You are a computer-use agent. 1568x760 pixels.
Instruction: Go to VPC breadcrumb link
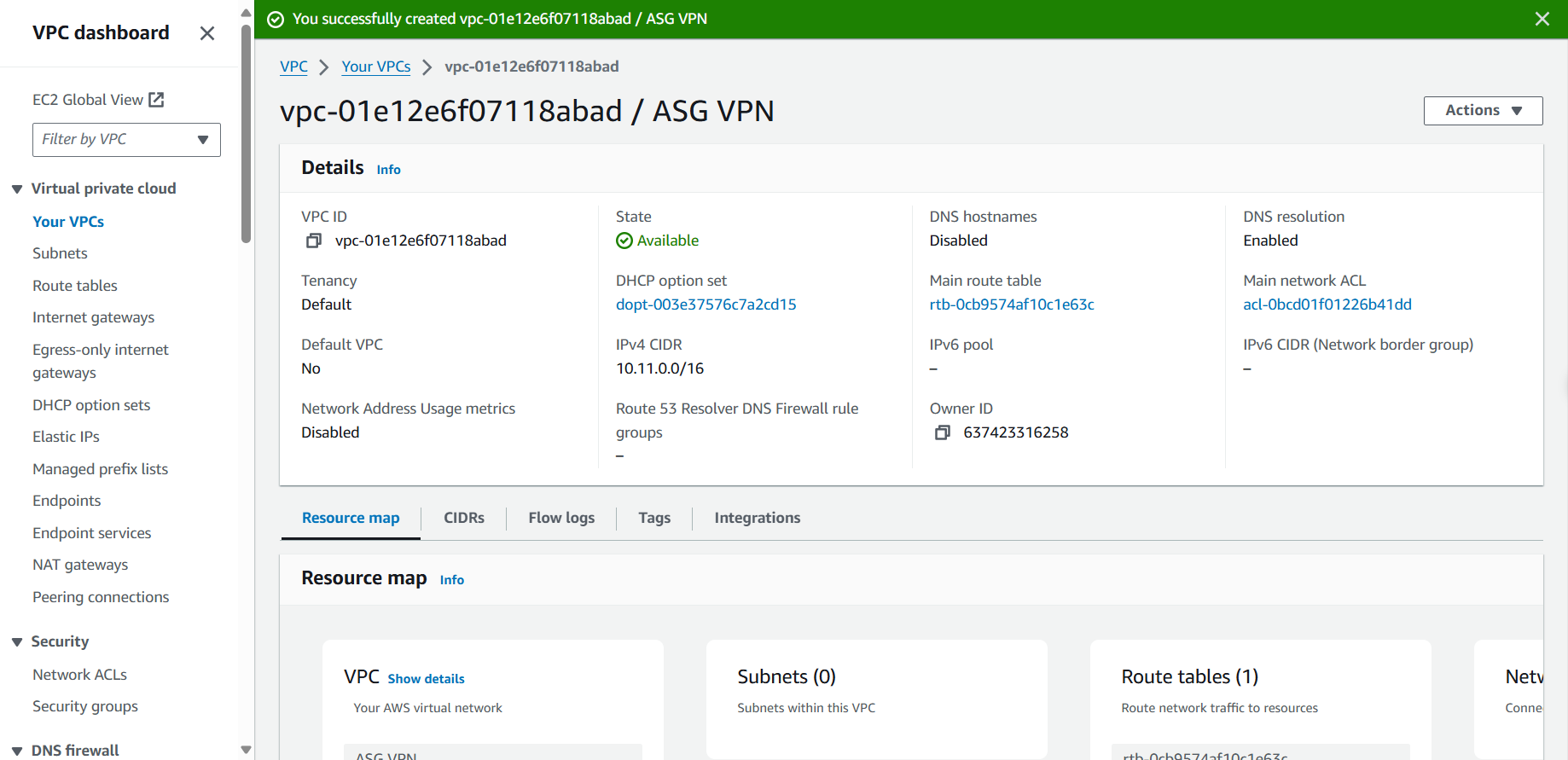coord(293,67)
